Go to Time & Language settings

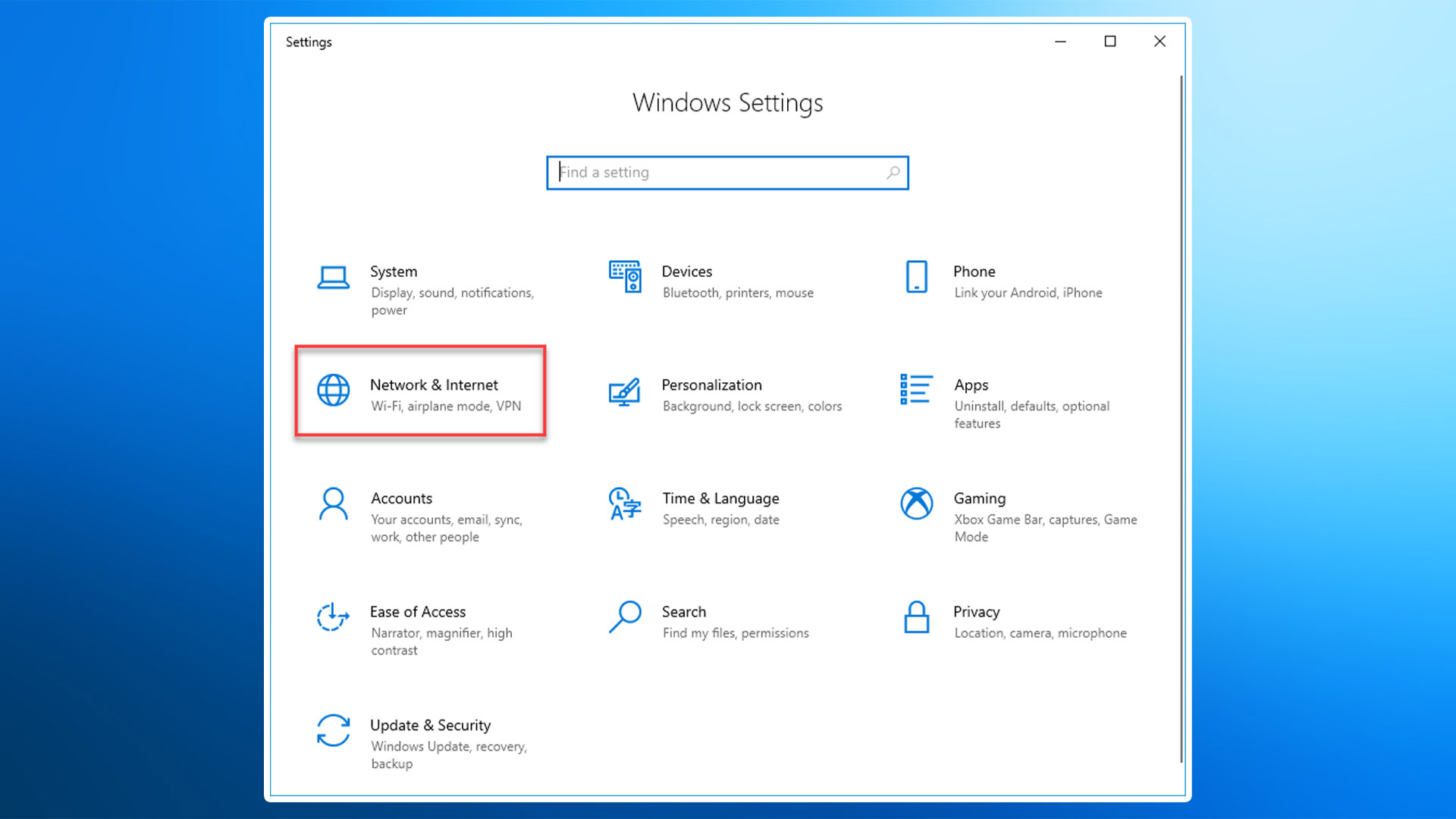(x=720, y=498)
